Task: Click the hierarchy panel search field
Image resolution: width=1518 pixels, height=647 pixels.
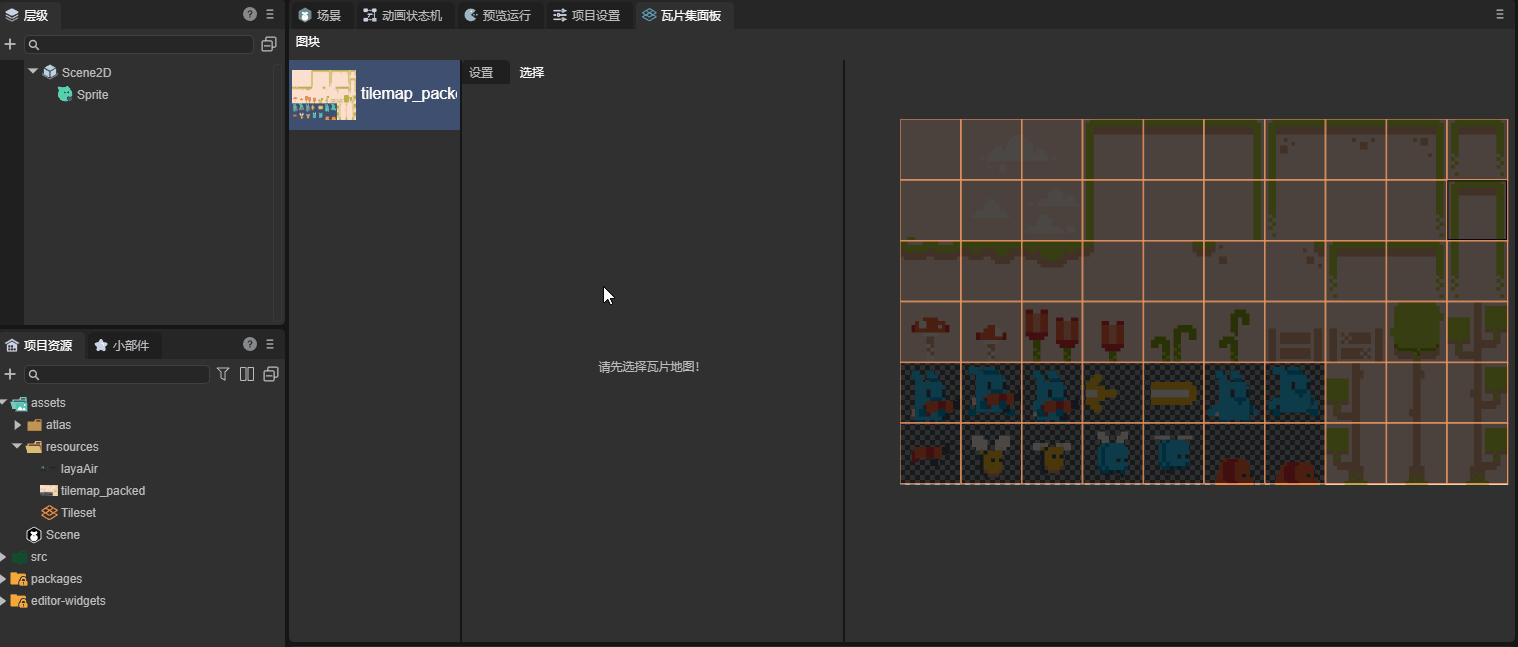Action: click(140, 45)
